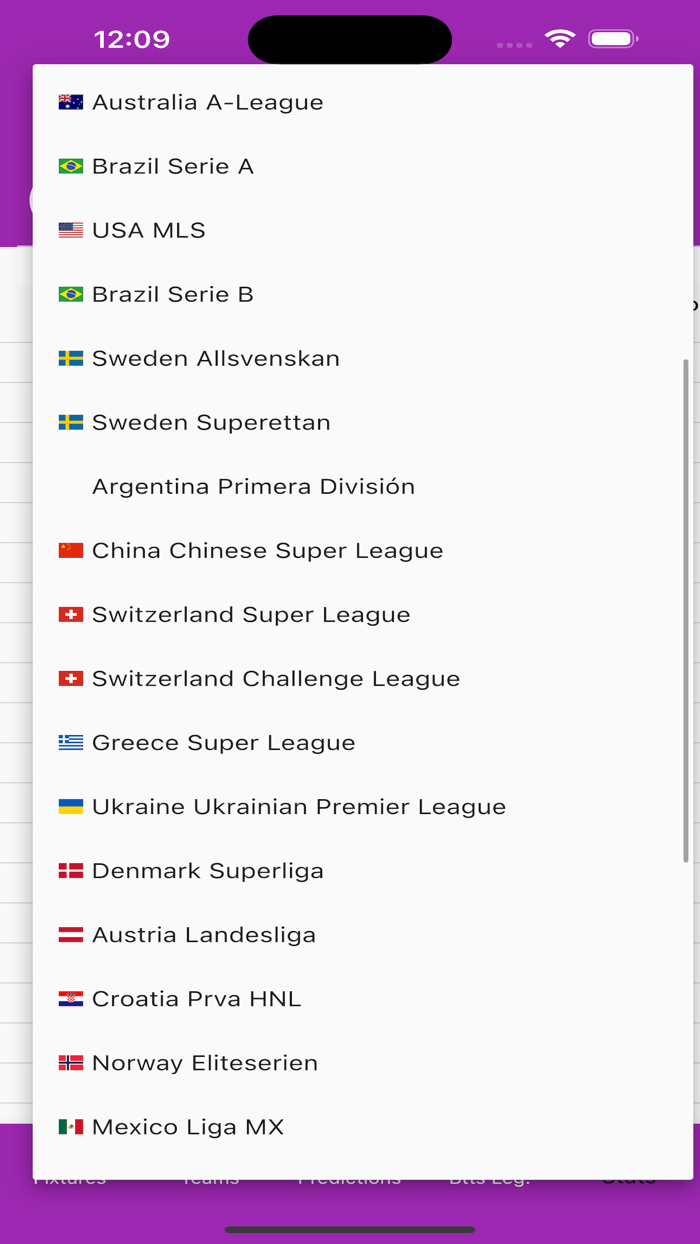Click the USA flag beside MLS
Screen dimensions: 700x1244
pos(69,230)
